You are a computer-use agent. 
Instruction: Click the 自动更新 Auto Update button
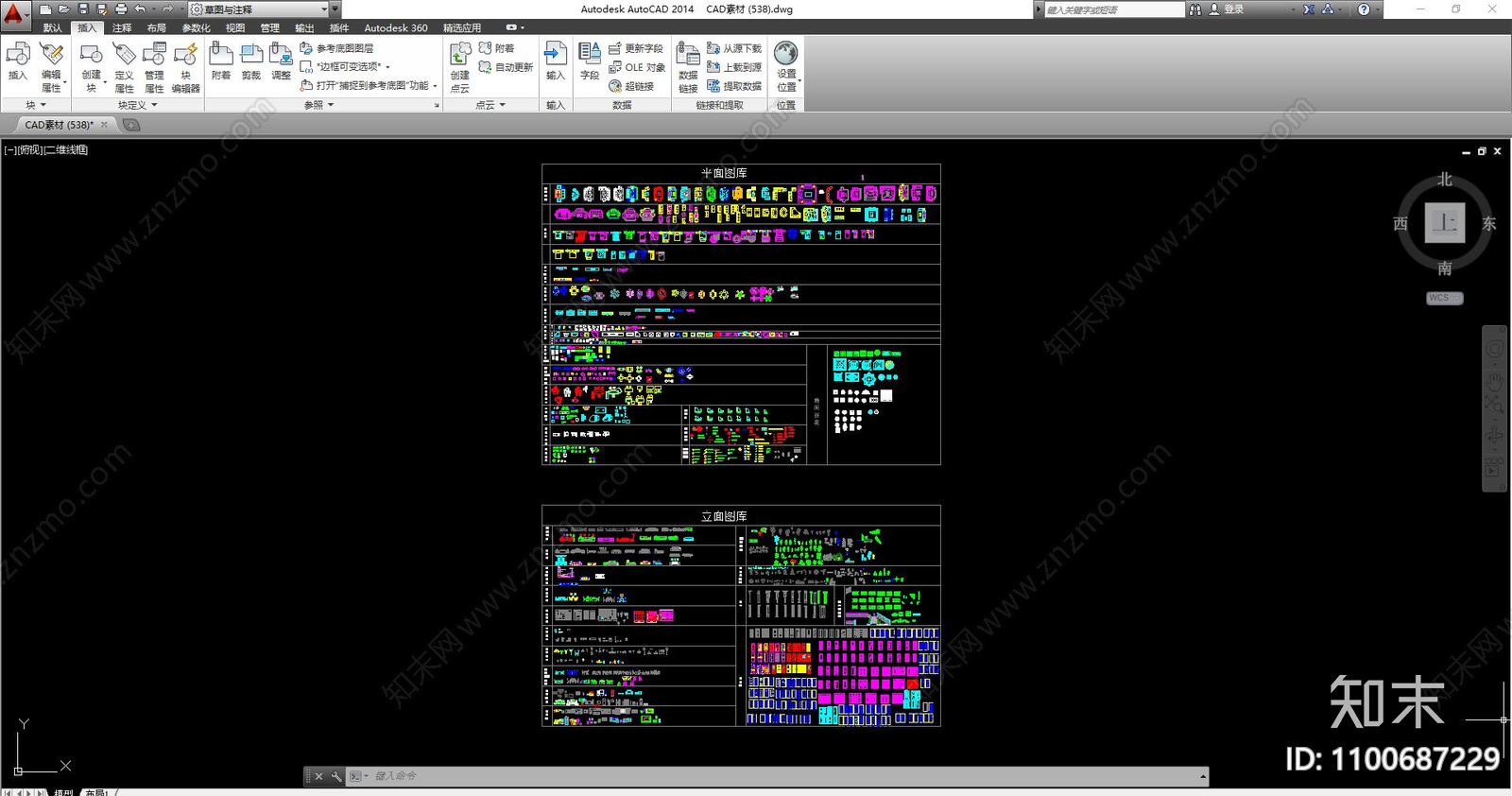[x=507, y=67]
